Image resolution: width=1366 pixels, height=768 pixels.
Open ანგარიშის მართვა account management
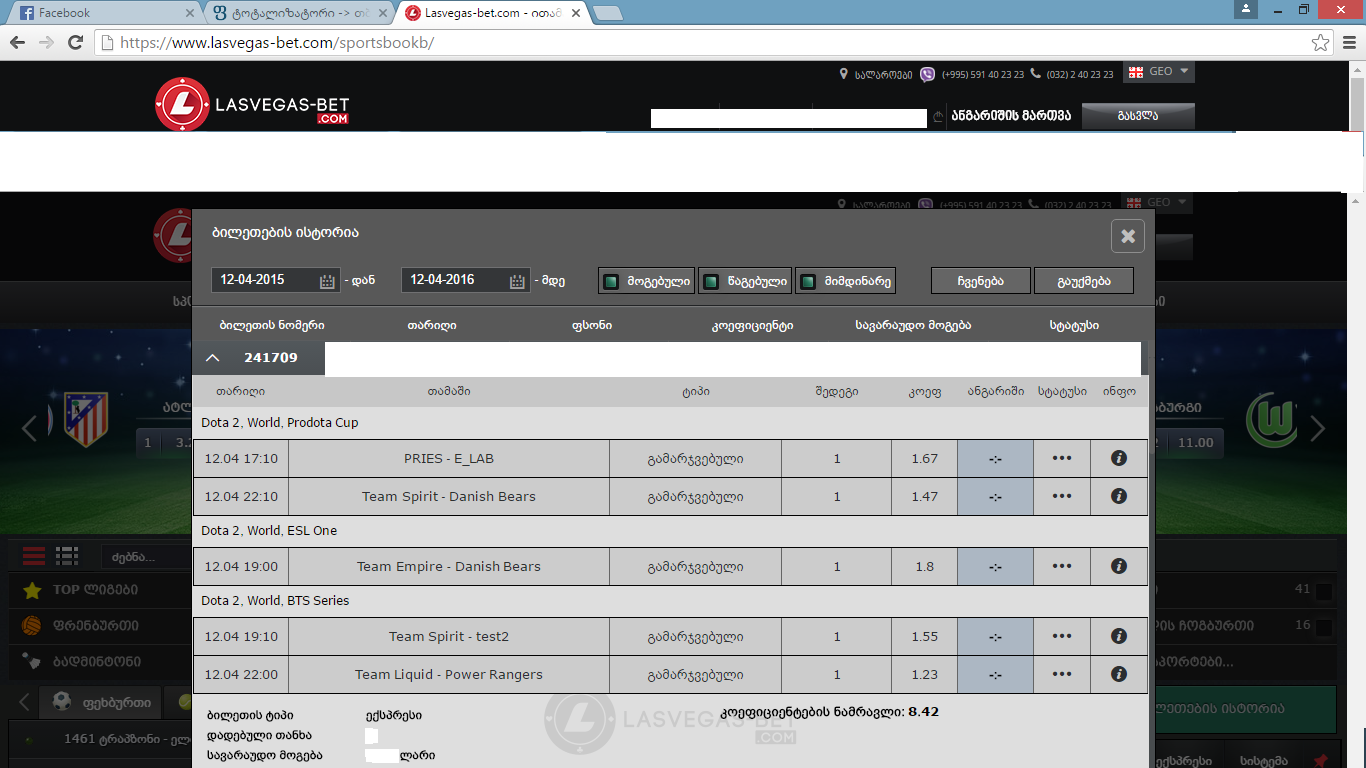click(1011, 116)
